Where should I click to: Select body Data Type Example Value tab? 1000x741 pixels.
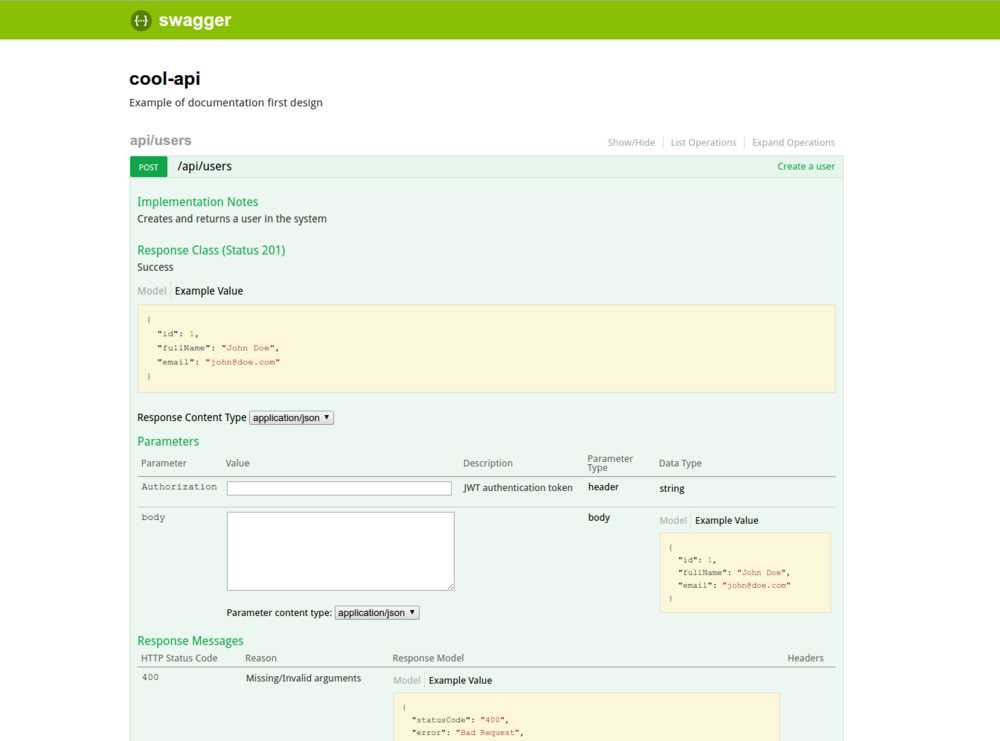[726, 520]
